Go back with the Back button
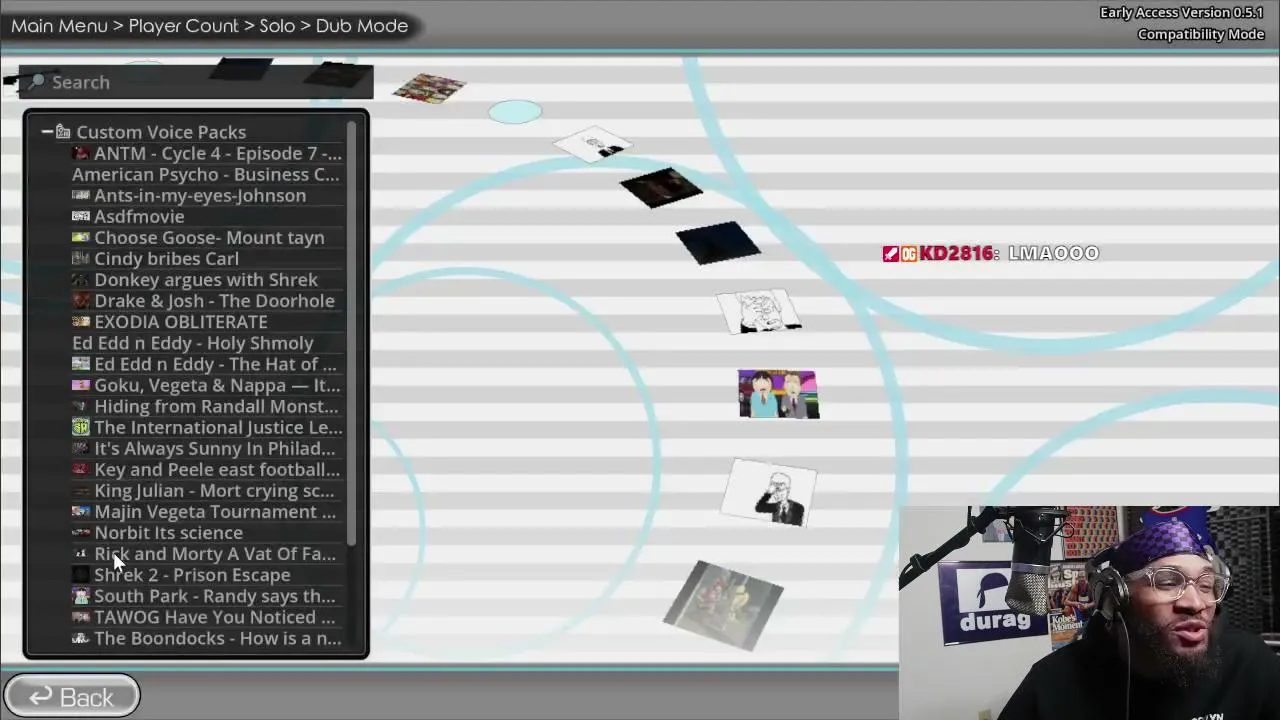Image resolution: width=1280 pixels, height=720 pixels. pyautogui.click(x=71, y=697)
